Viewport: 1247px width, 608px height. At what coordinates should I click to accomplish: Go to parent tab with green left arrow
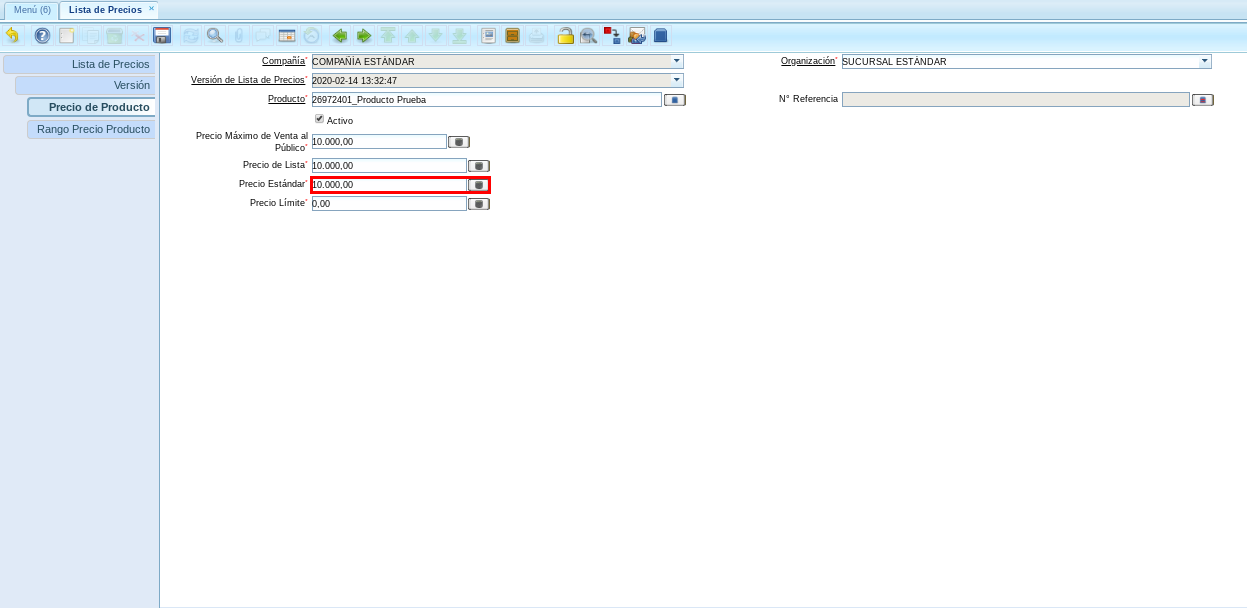pyautogui.click(x=340, y=36)
